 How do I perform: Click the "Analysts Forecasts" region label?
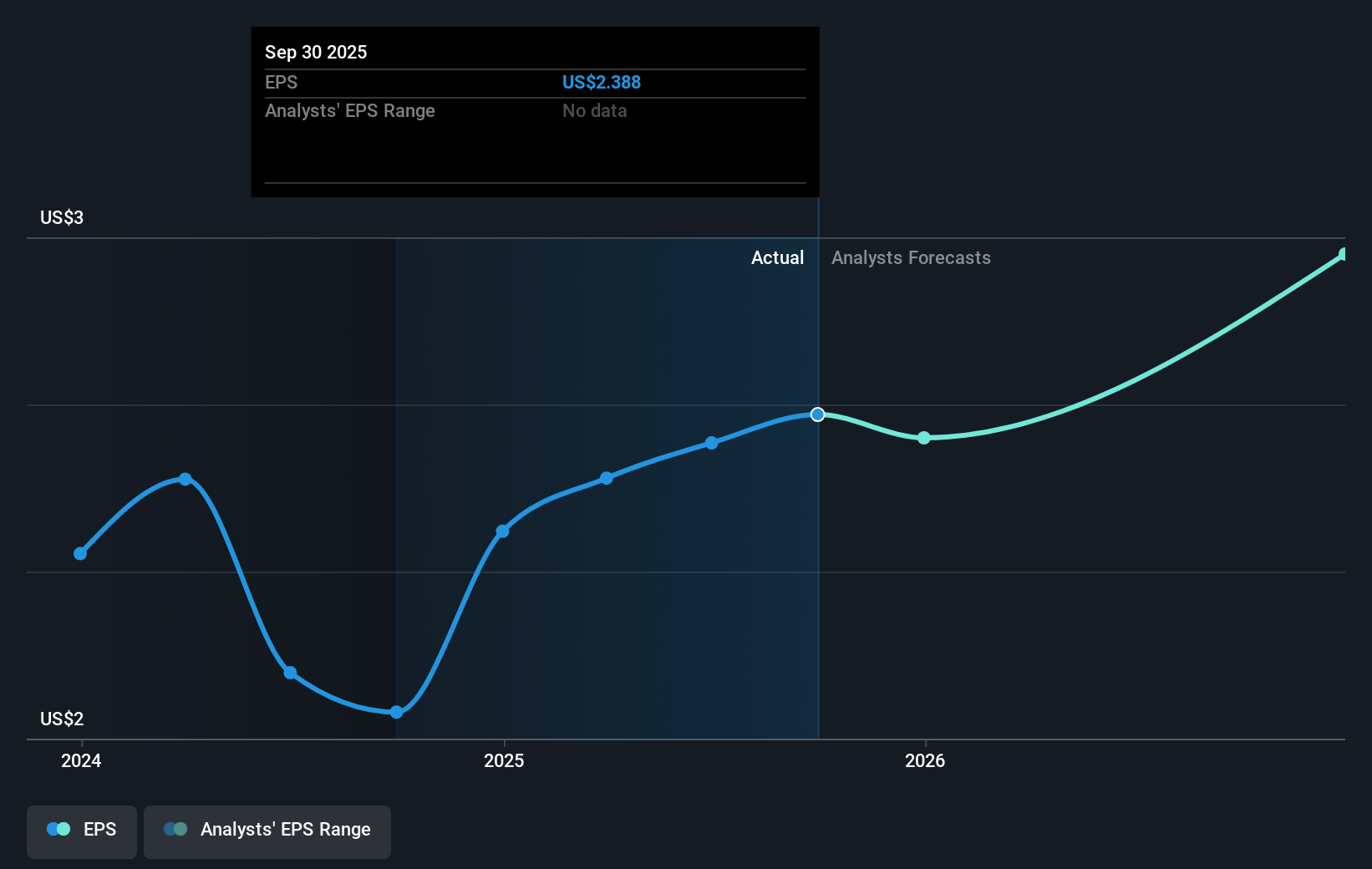(x=911, y=257)
